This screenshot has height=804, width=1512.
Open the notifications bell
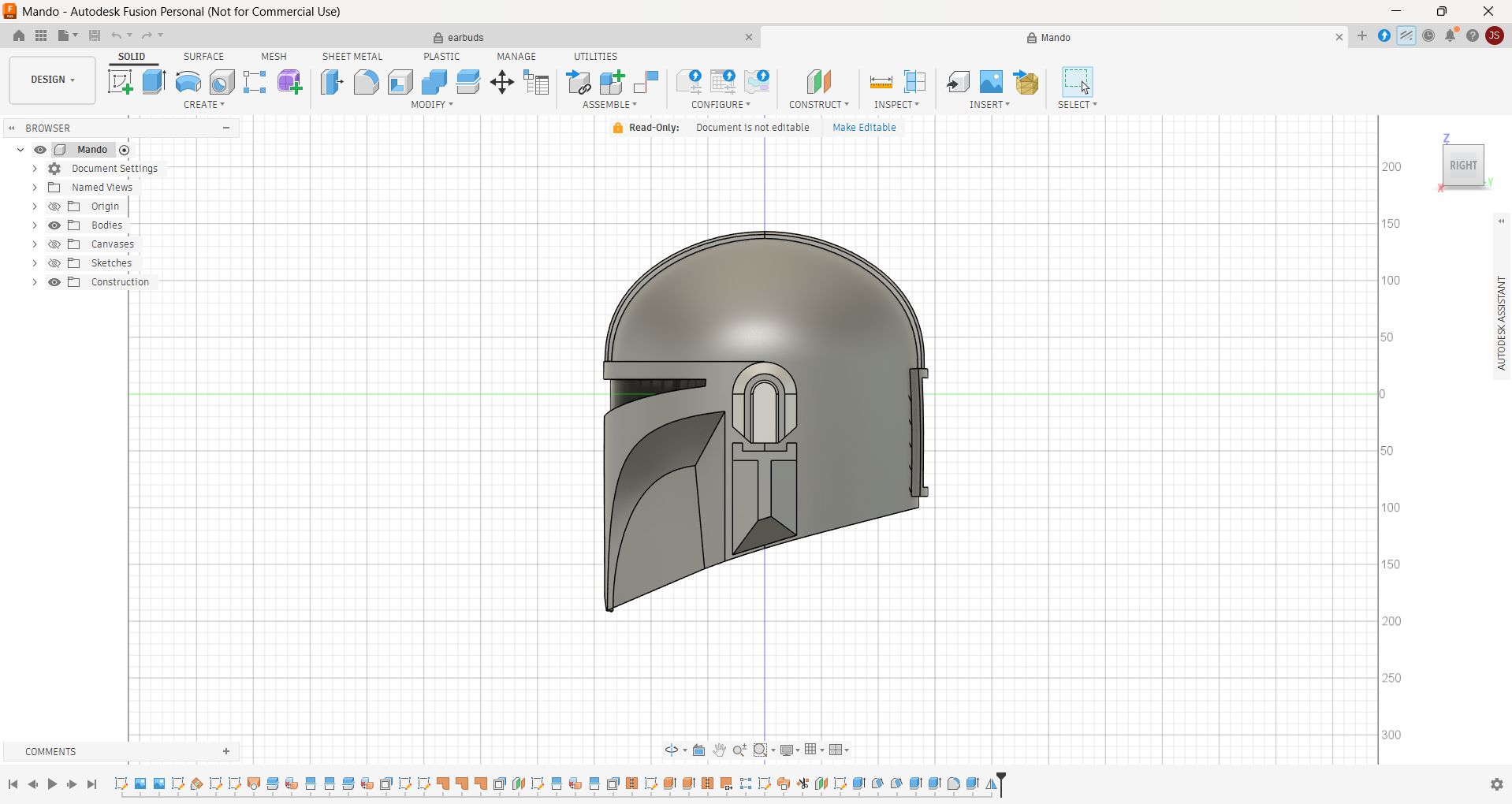click(x=1451, y=35)
